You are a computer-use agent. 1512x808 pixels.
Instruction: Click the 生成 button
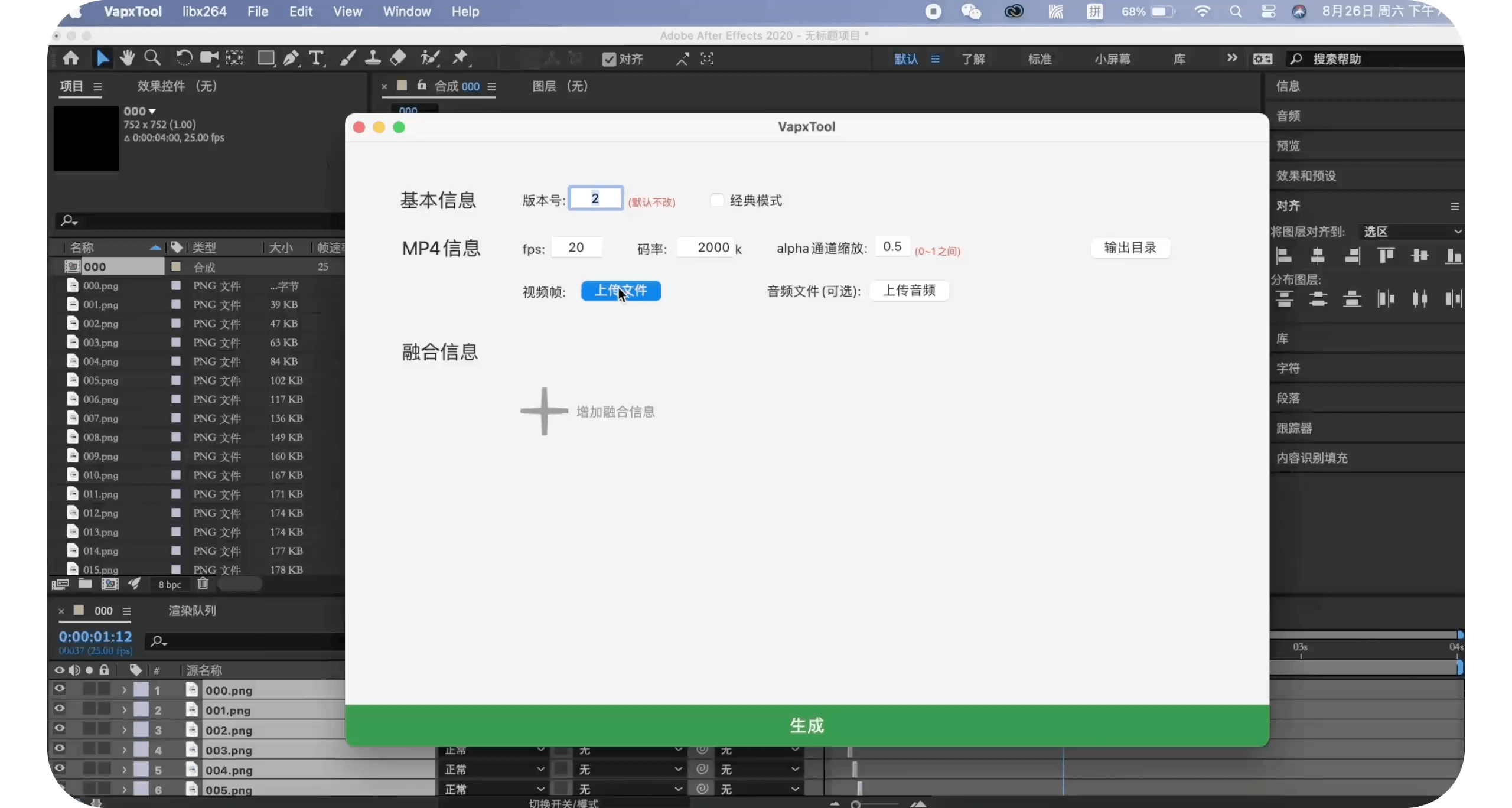806,725
